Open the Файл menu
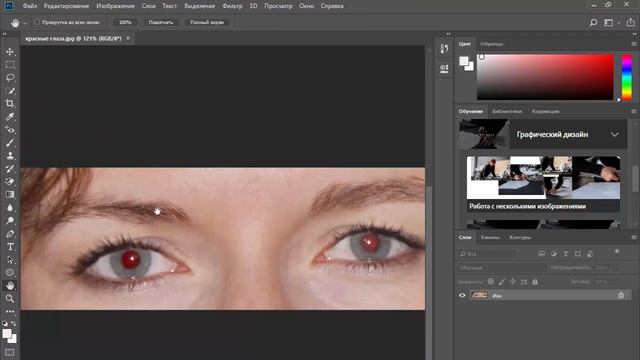This screenshot has height=360, width=640. pos(30,6)
